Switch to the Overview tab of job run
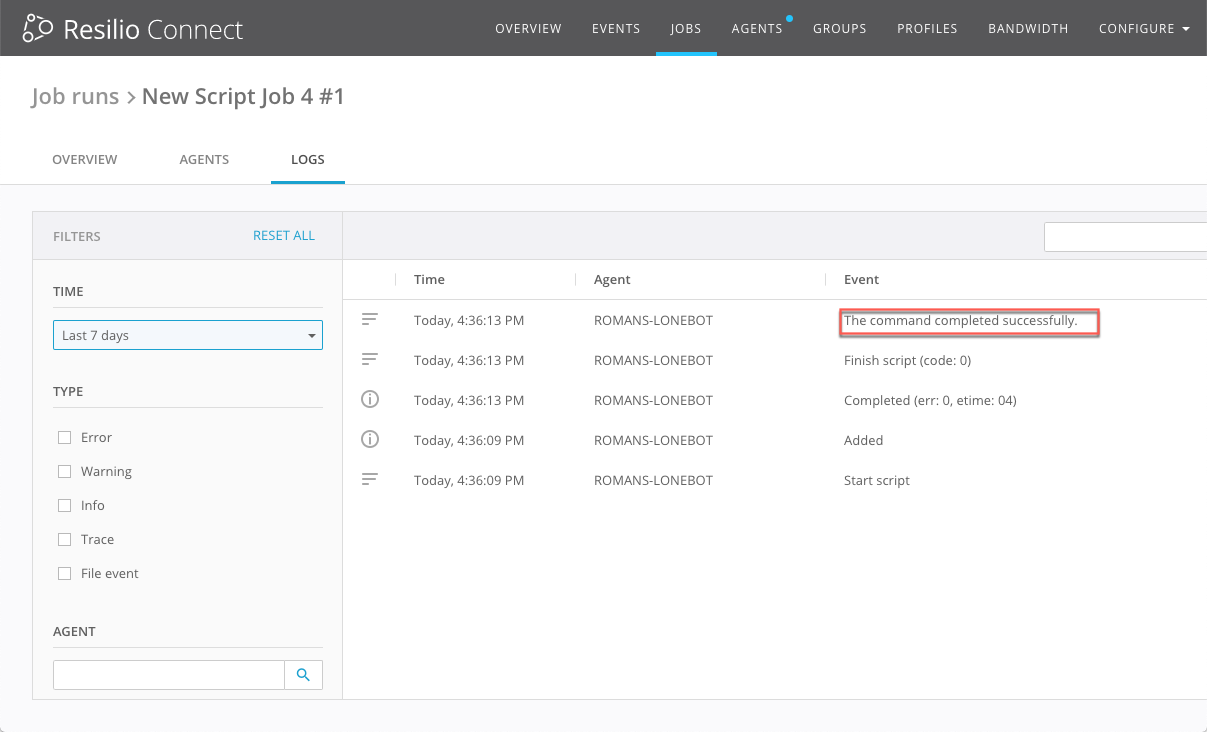The width and height of the screenshot is (1207, 732). (85, 159)
